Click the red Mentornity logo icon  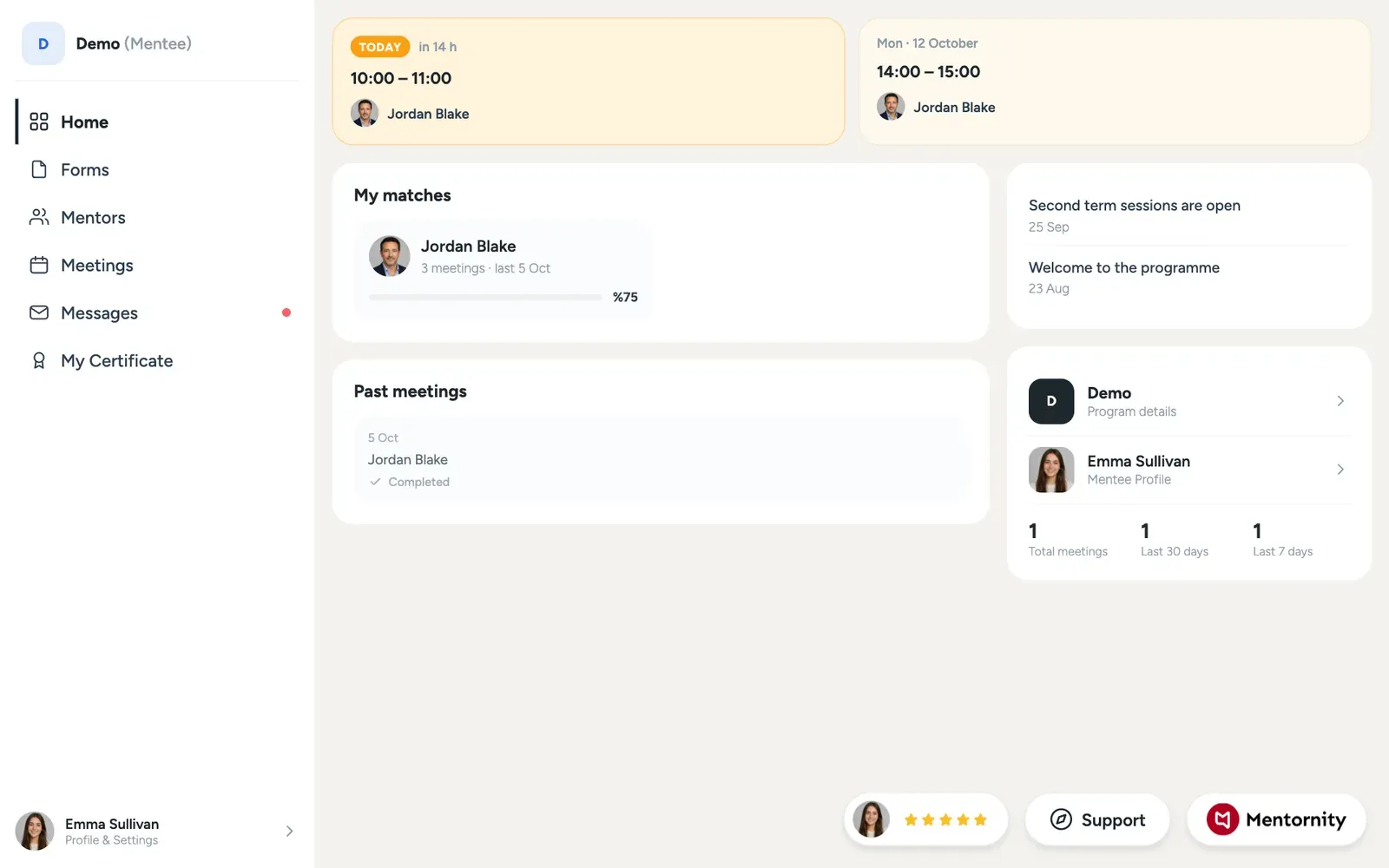point(1222,819)
